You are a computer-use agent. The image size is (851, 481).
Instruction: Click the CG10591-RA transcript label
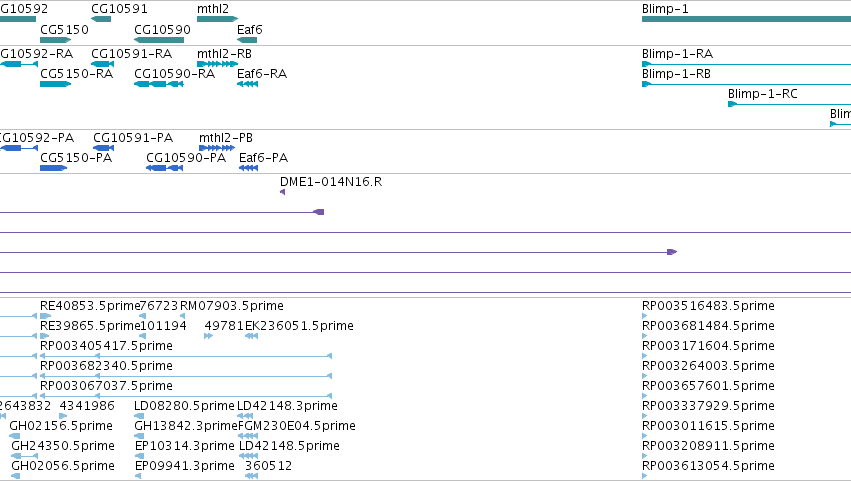pos(131,54)
